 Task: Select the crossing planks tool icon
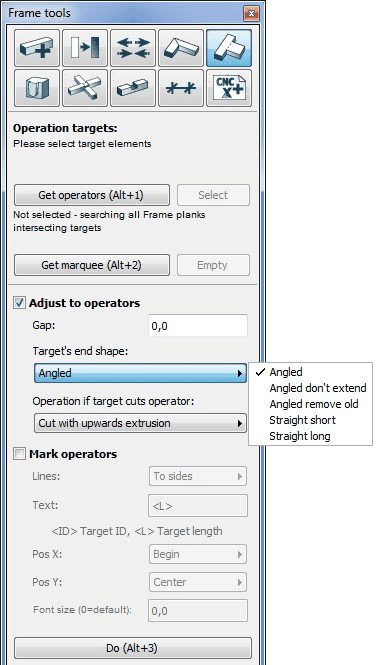tap(85, 88)
